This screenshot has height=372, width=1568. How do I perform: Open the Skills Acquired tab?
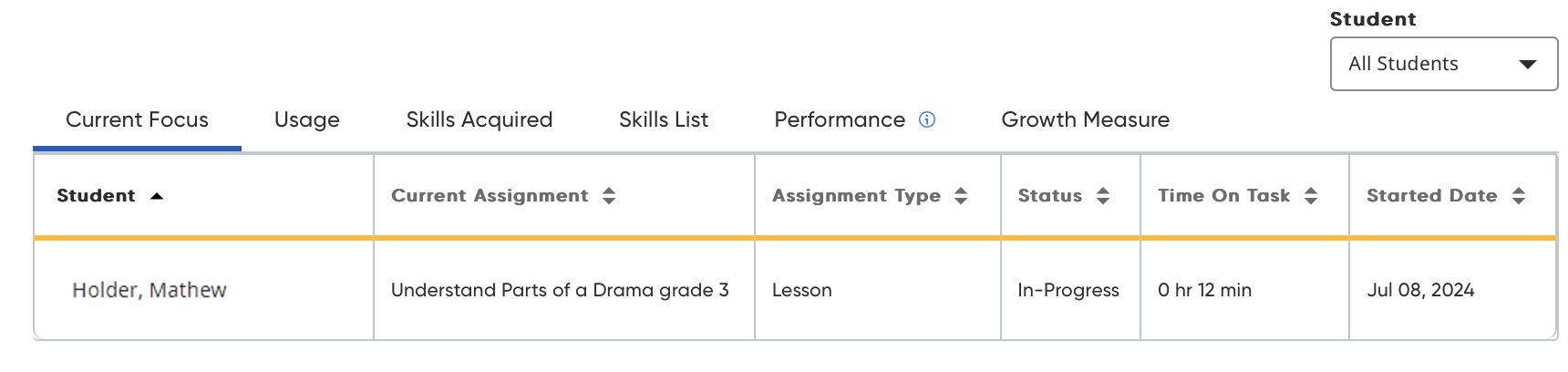pyautogui.click(x=480, y=119)
